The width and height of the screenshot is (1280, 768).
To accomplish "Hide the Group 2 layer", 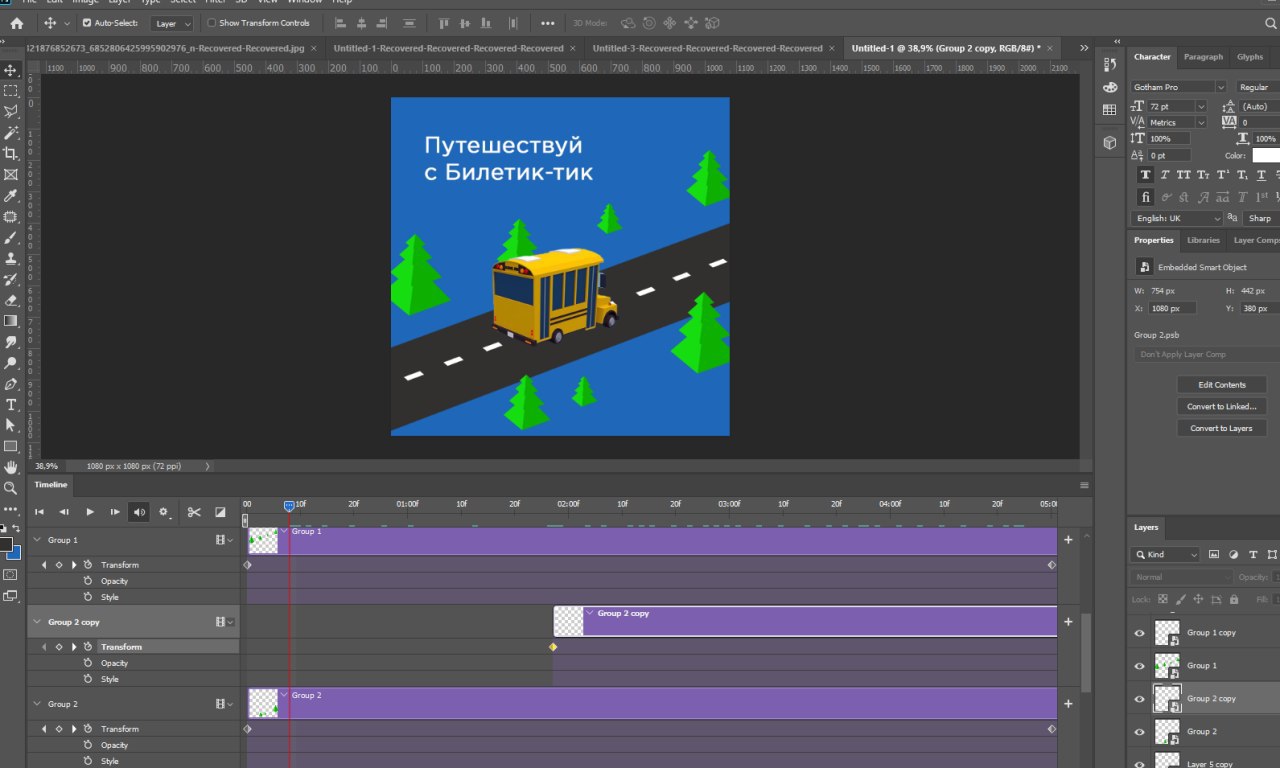I will (1139, 732).
